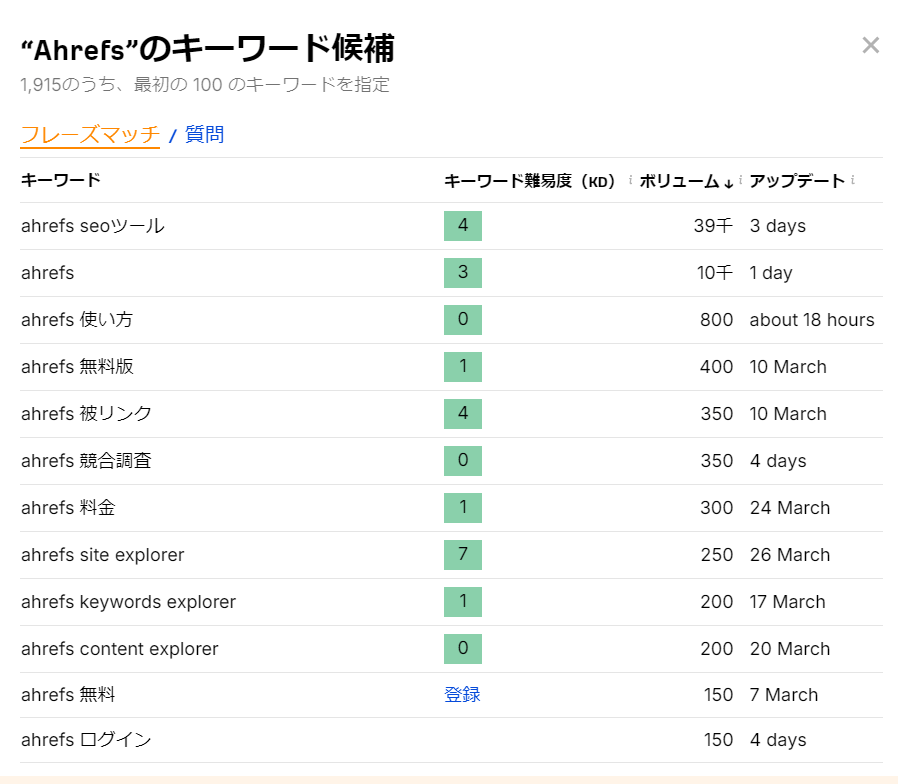
Task: Click the KD badge 7 for ahrefs site explorer
Action: 462,555
